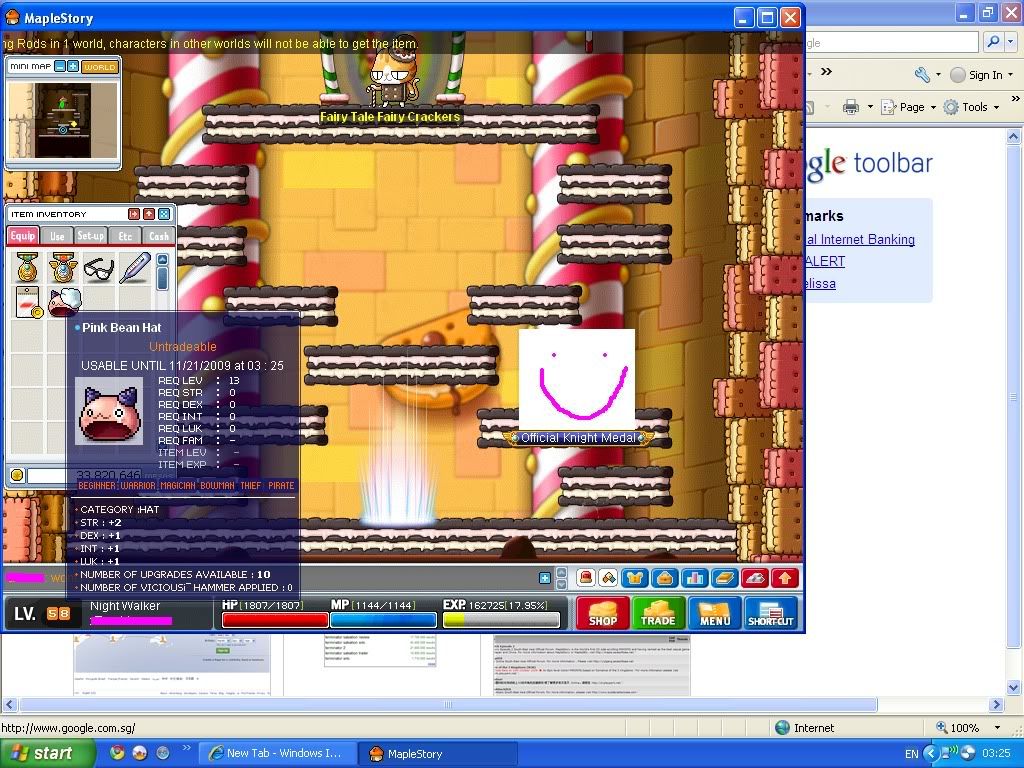Click the red HP bar

point(275,620)
